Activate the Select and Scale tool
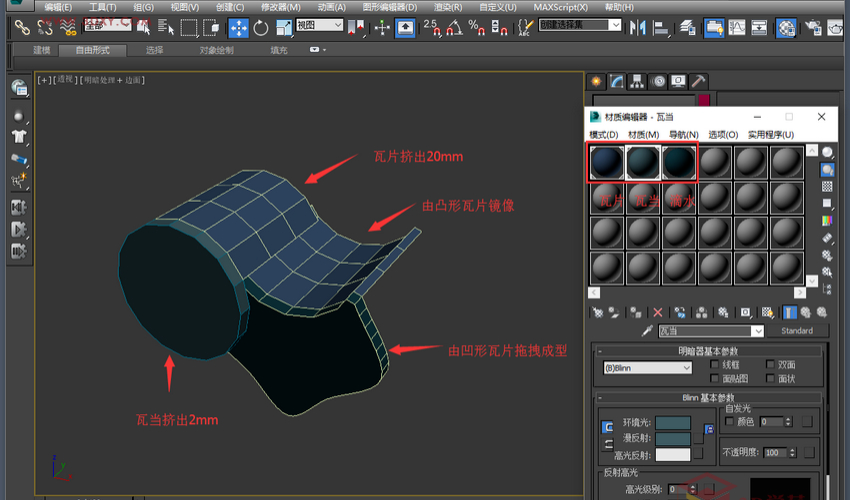Image resolution: width=850 pixels, height=500 pixels. (284, 27)
